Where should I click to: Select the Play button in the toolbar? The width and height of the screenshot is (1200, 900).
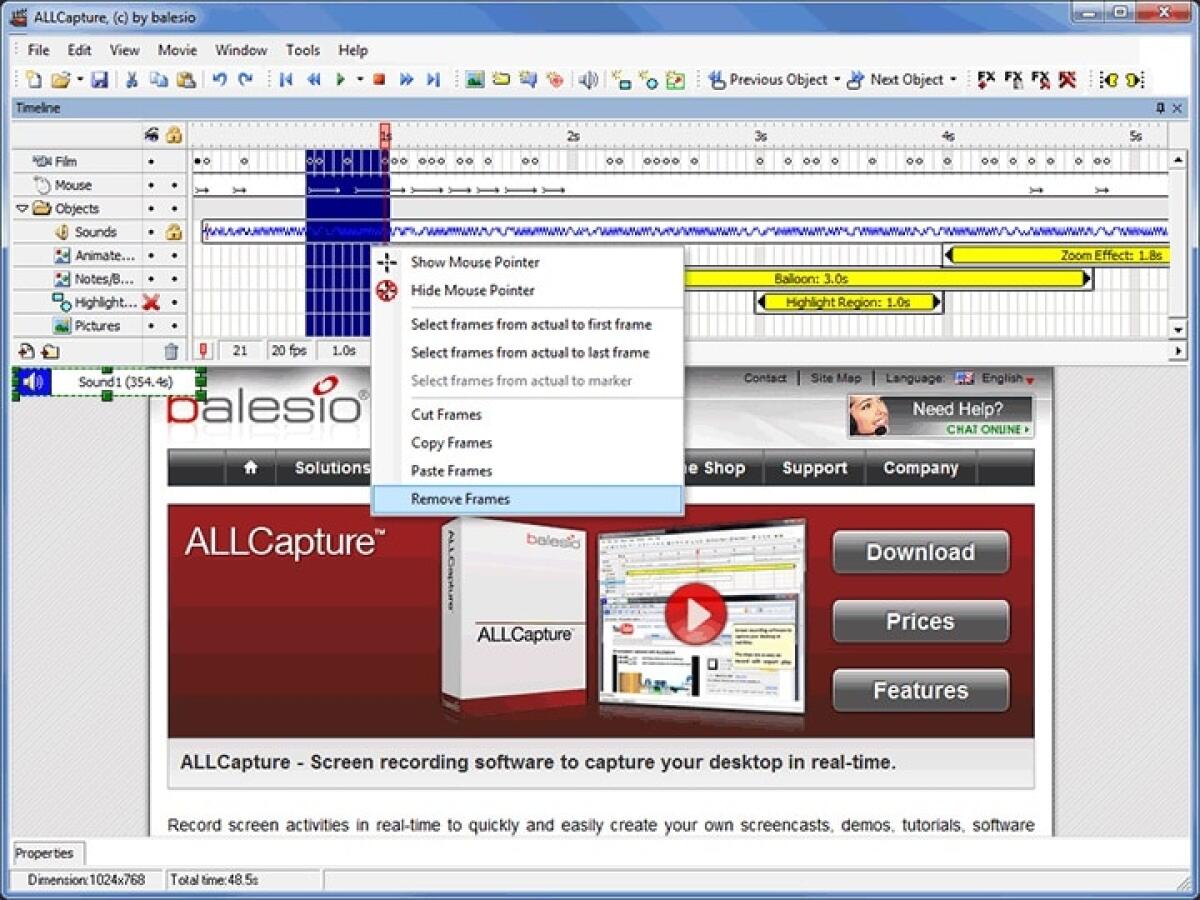point(340,78)
